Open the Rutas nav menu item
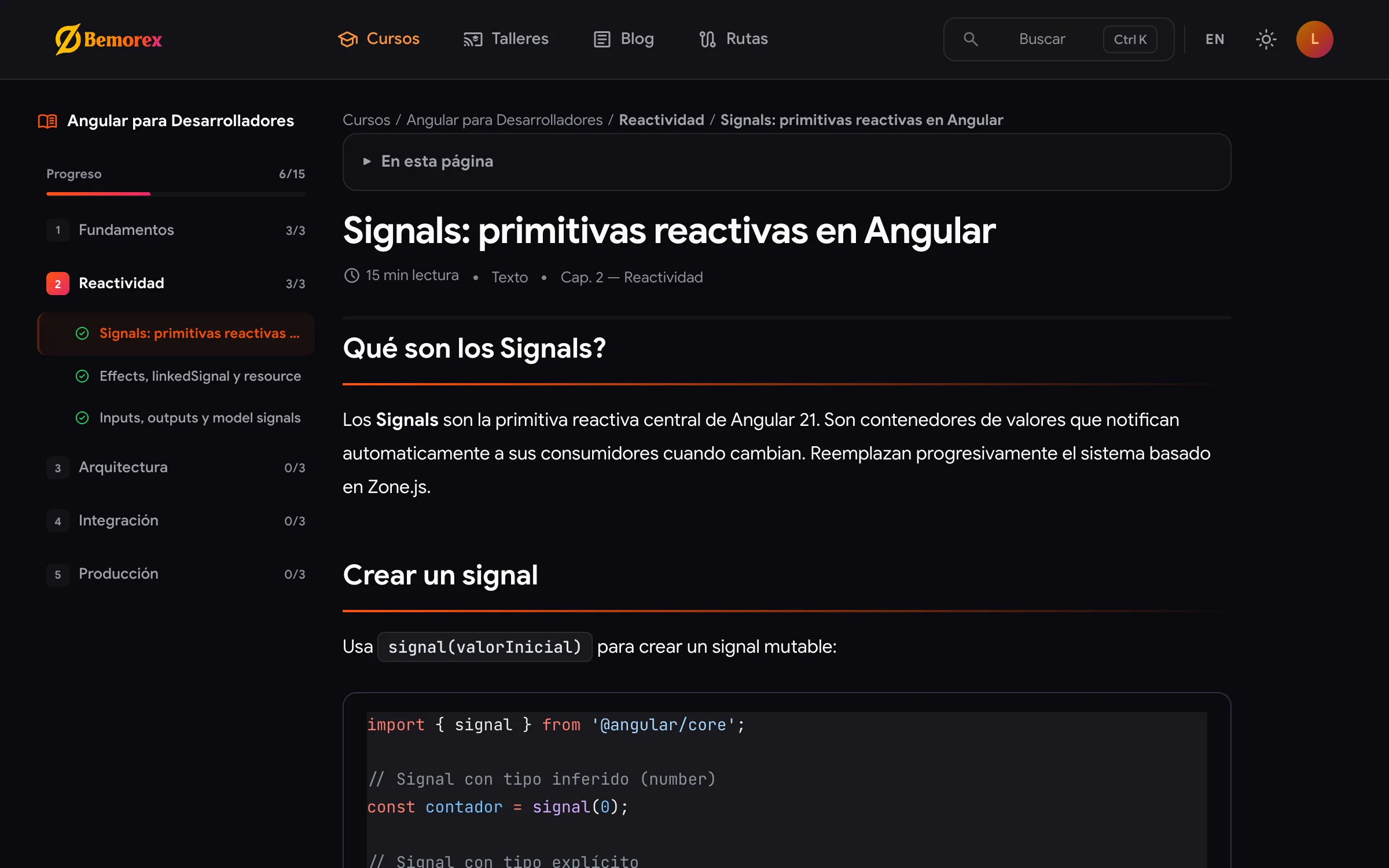This screenshot has height=868, width=1389. click(733, 39)
